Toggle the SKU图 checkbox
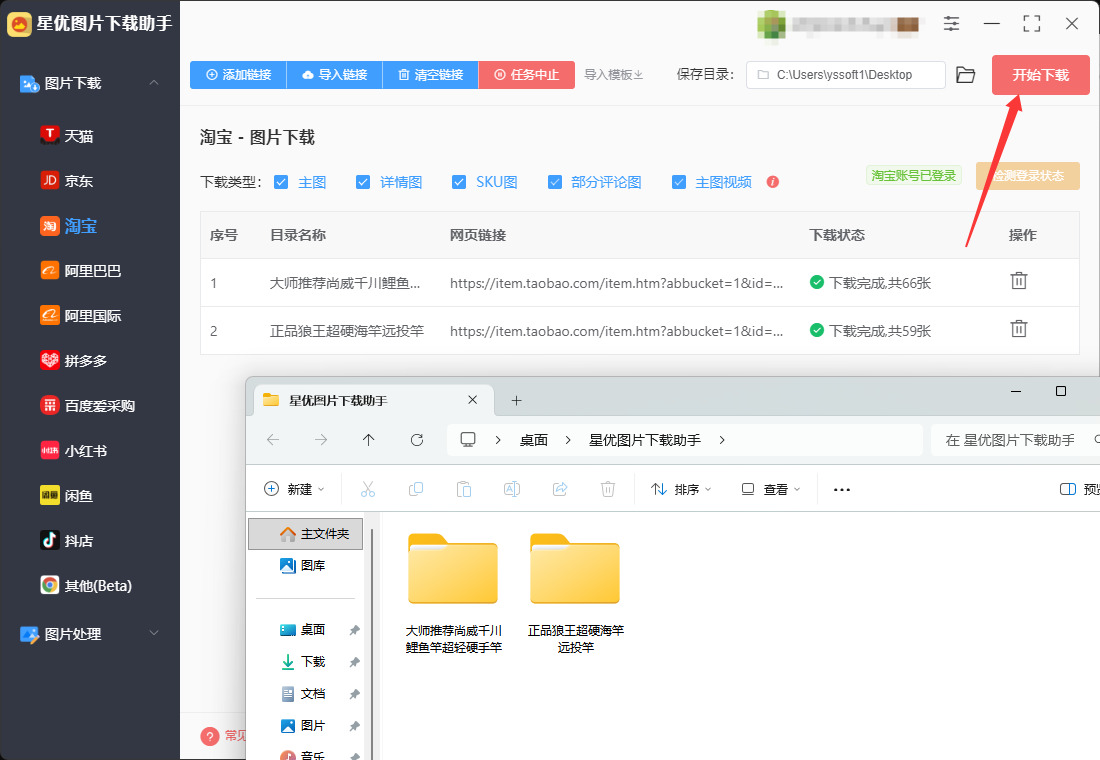1100x760 pixels. coord(459,182)
